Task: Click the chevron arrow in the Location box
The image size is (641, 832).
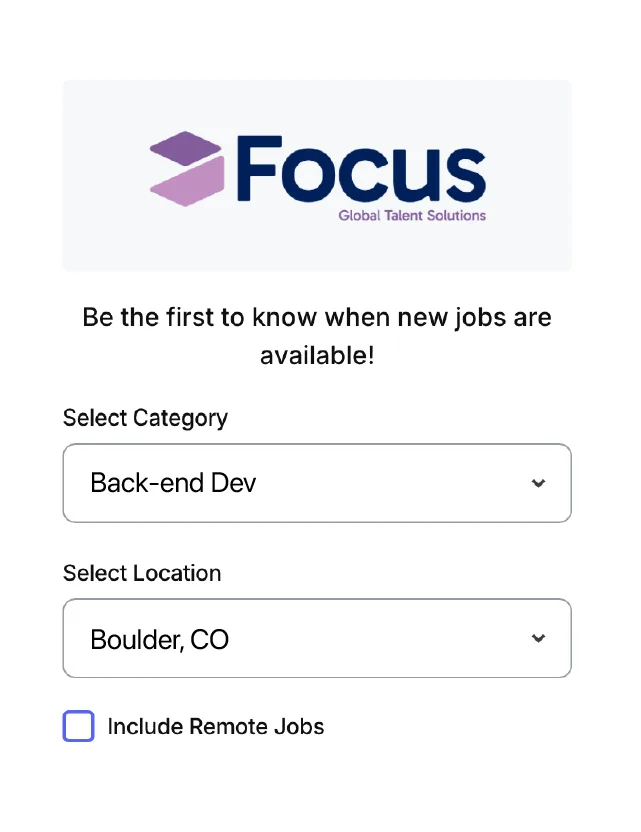Action: tap(538, 638)
